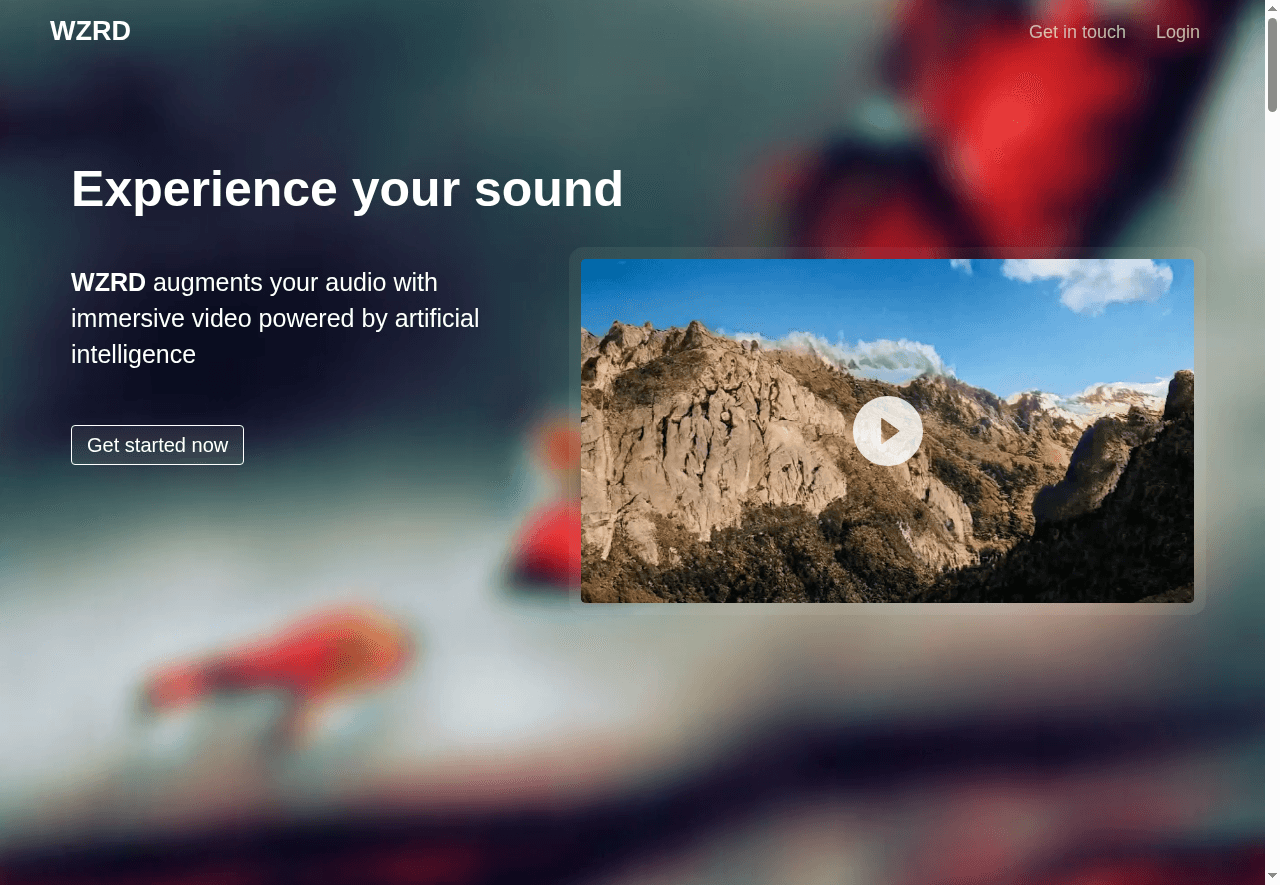Image resolution: width=1280 pixels, height=885 pixels.
Task: Click the WZRD logo in header
Action: click(90, 31)
